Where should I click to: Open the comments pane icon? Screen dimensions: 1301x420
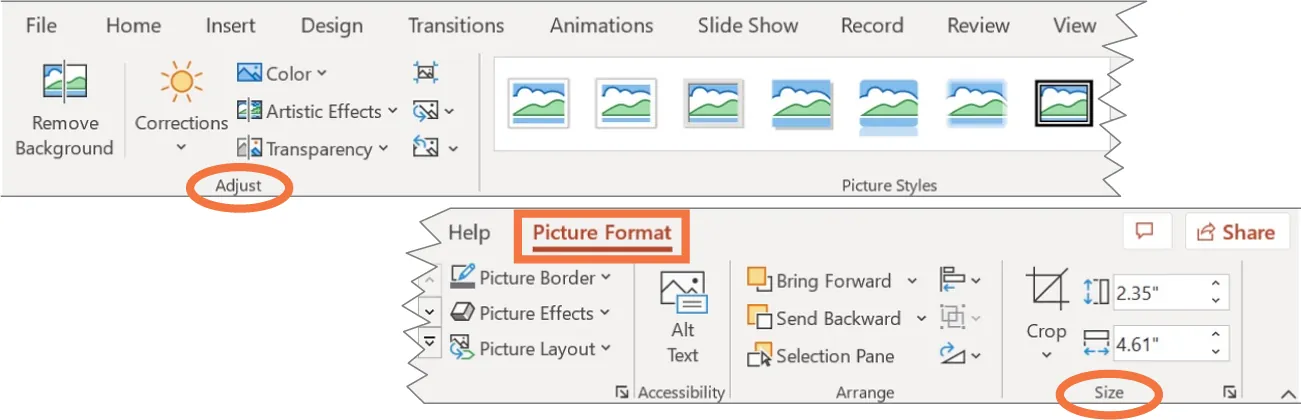tap(1146, 232)
